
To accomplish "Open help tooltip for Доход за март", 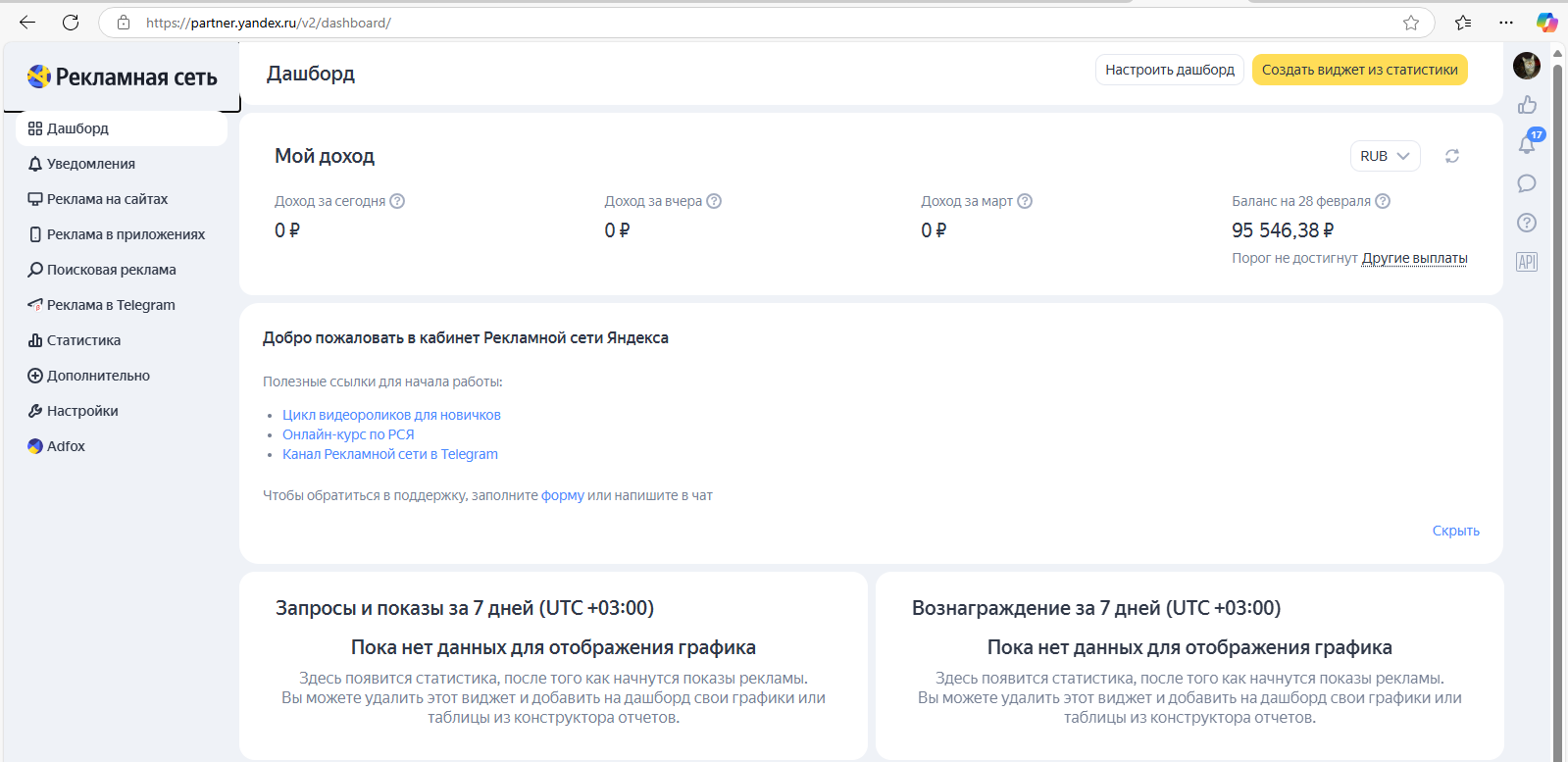I will click(1025, 201).
